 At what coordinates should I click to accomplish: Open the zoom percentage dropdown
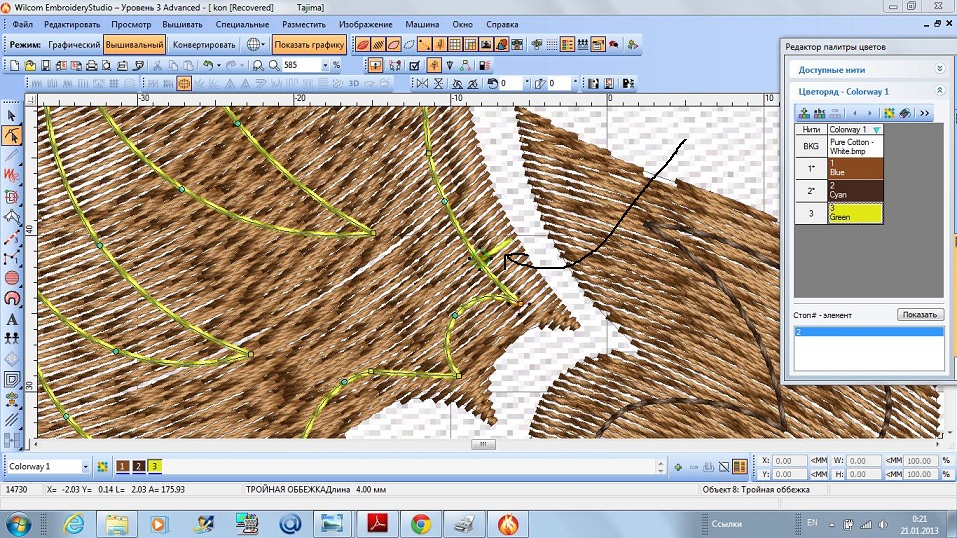click(x=324, y=65)
